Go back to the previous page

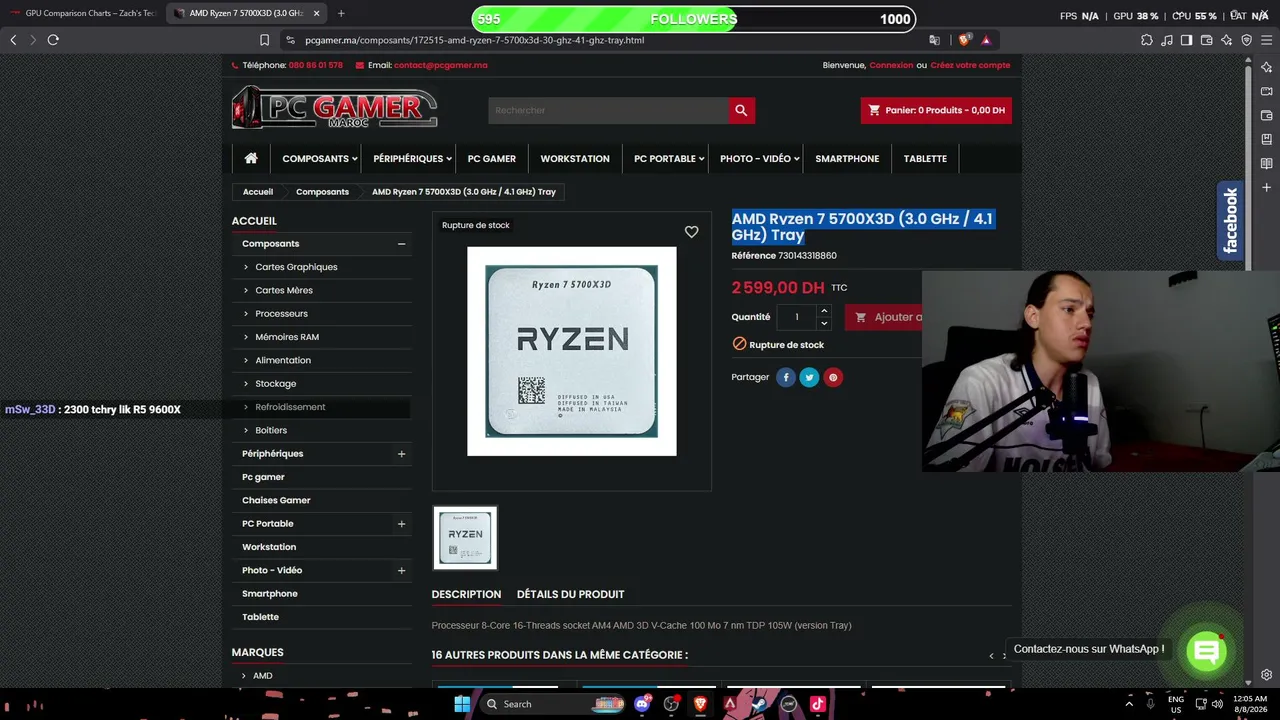point(13,40)
